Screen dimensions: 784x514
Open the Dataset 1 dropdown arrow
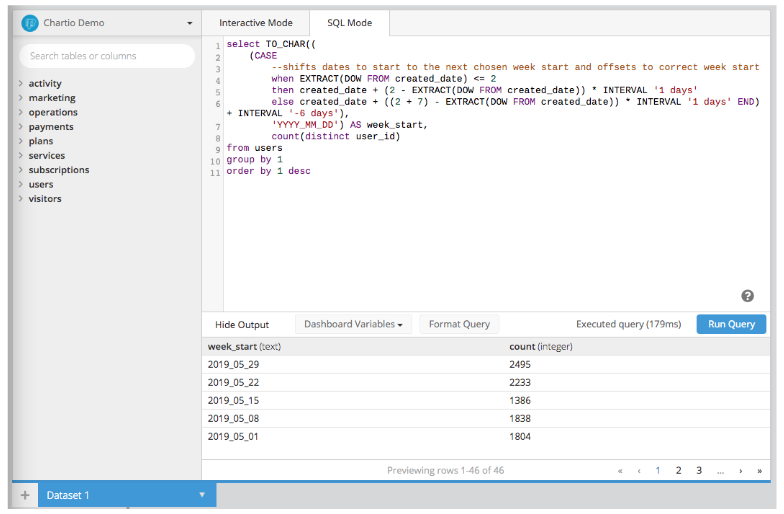click(x=202, y=494)
